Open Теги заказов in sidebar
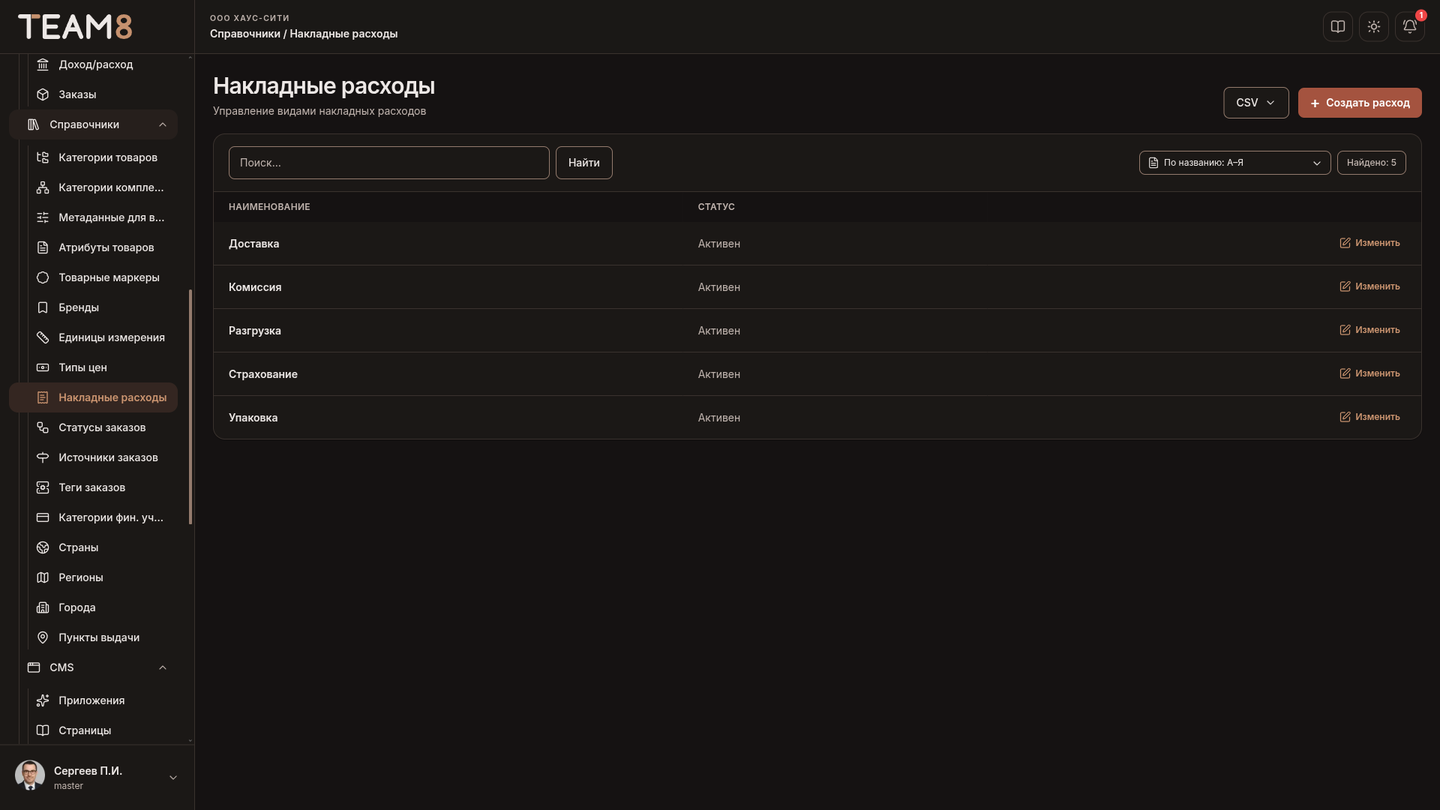This screenshot has height=810, width=1440. [x=93, y=487]
